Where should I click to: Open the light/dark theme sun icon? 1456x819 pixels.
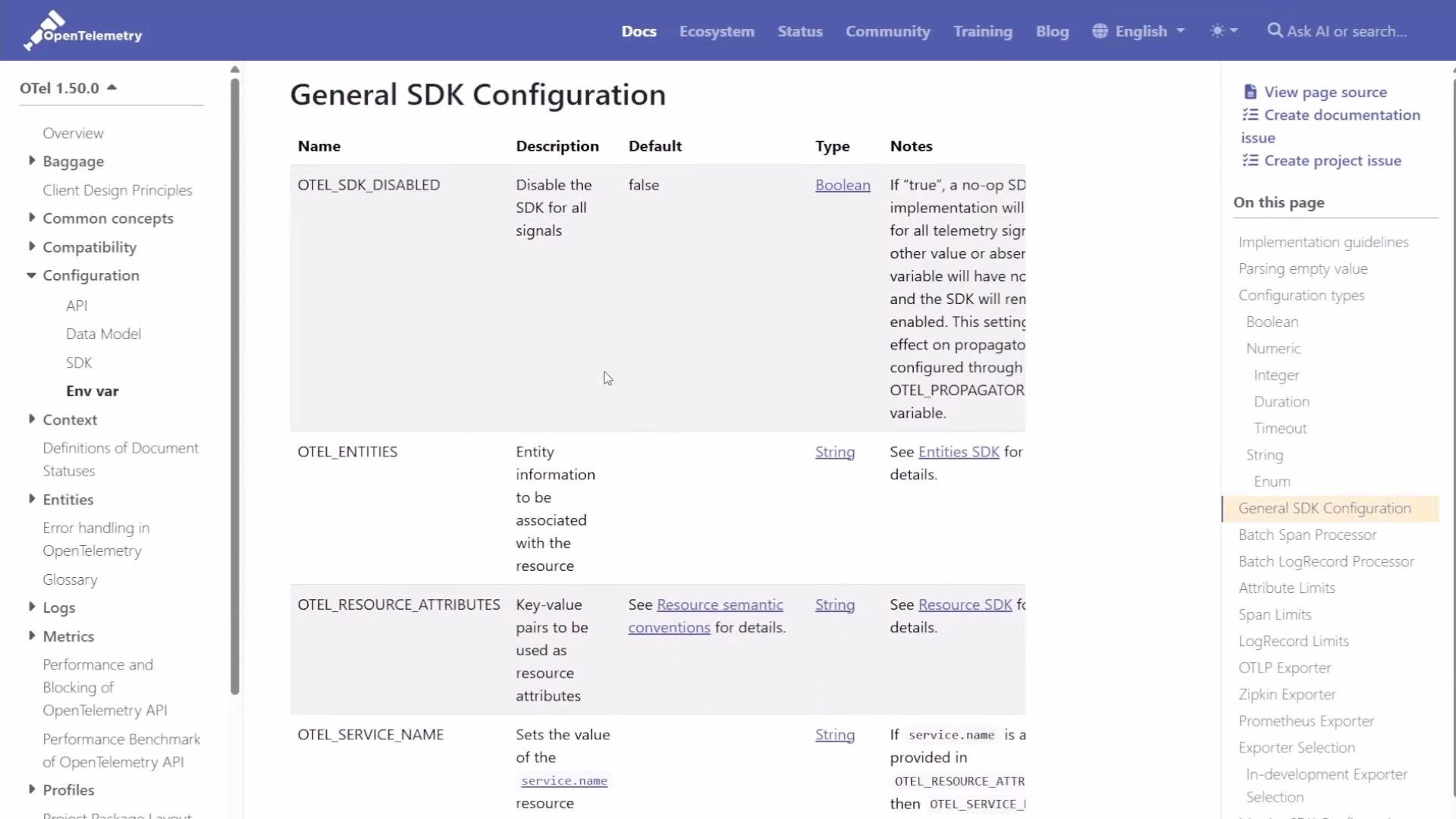click(x=1217, y=31)
